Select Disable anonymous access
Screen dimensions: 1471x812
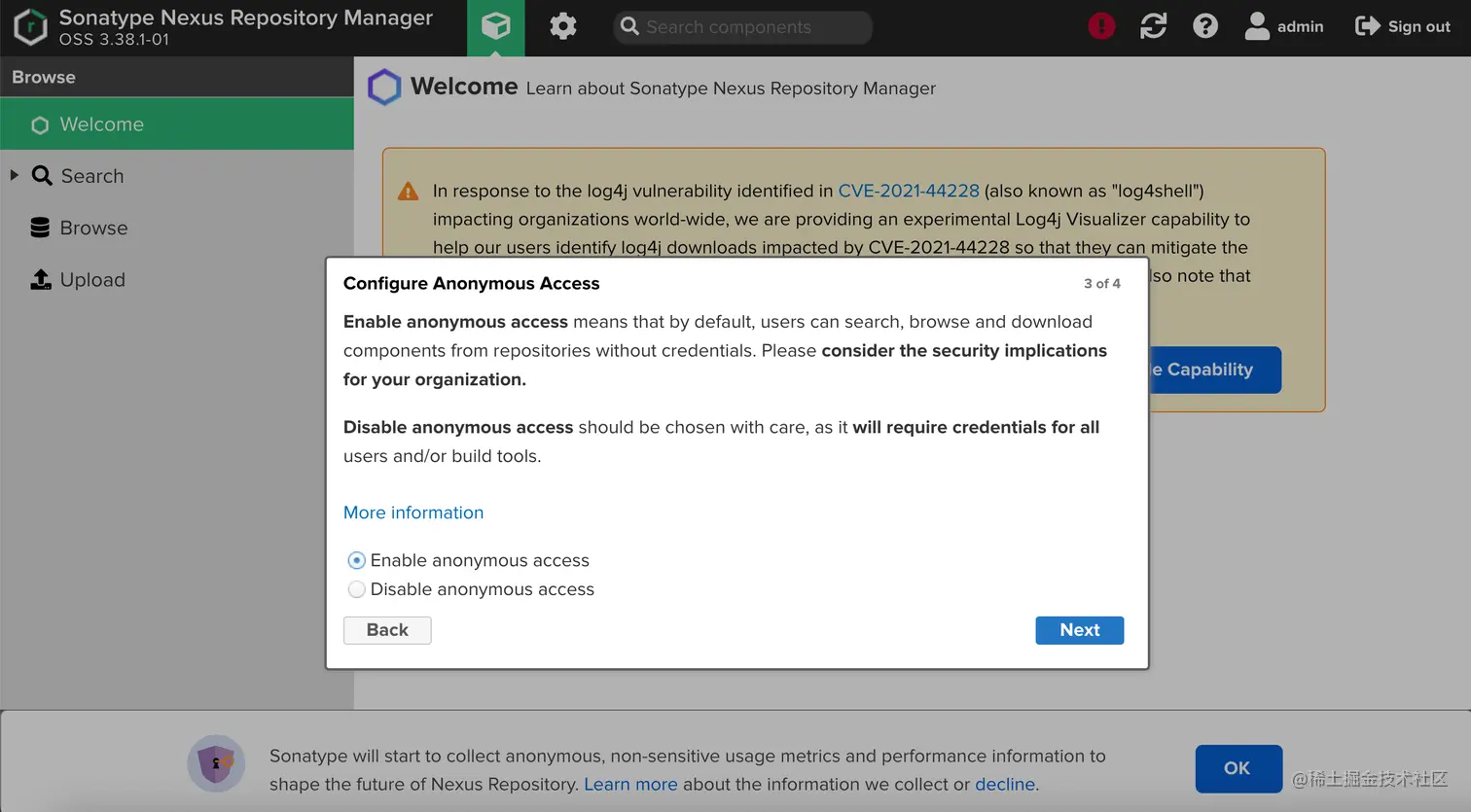(357, 589)
